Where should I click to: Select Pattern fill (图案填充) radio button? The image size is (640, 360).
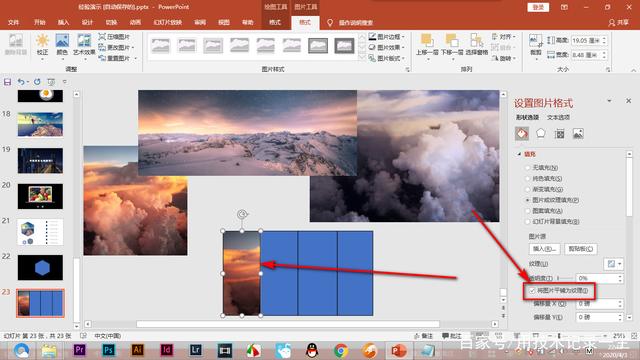(x=527, y=211)
